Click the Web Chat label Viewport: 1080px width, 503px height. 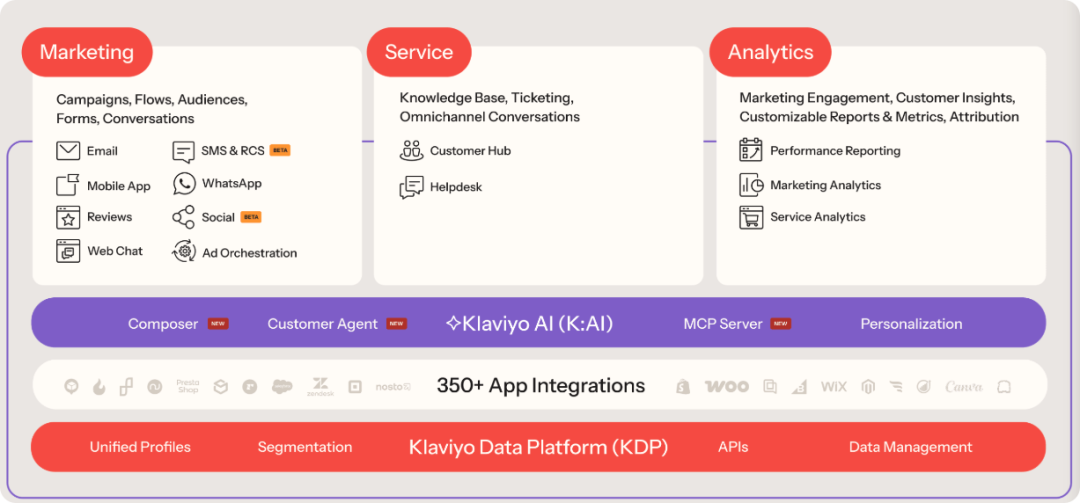coord(114,251)
